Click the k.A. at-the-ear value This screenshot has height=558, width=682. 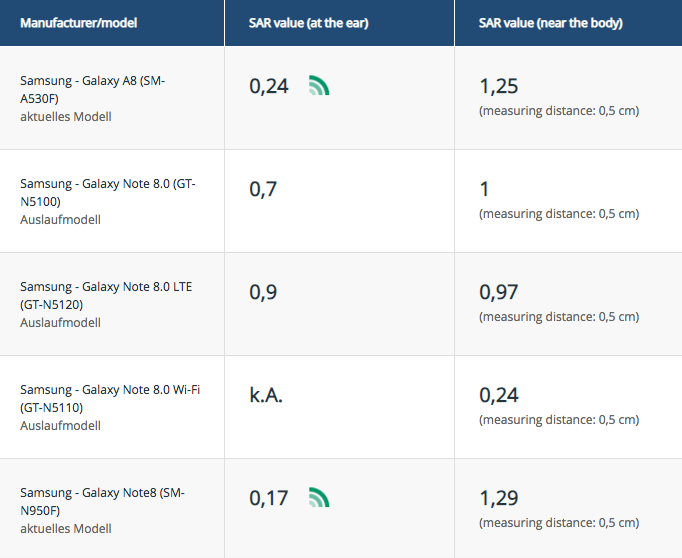266,395
